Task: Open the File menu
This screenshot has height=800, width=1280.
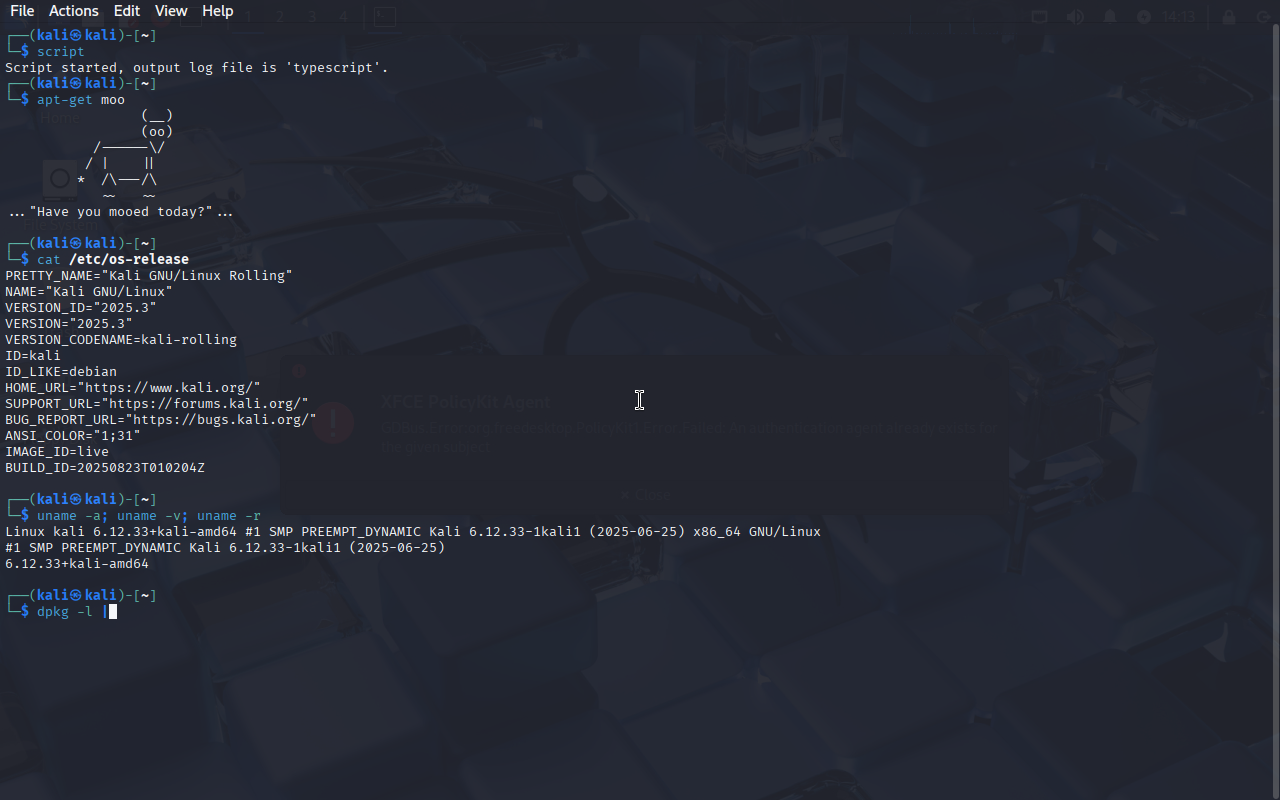Action: (x=22, y=11)
